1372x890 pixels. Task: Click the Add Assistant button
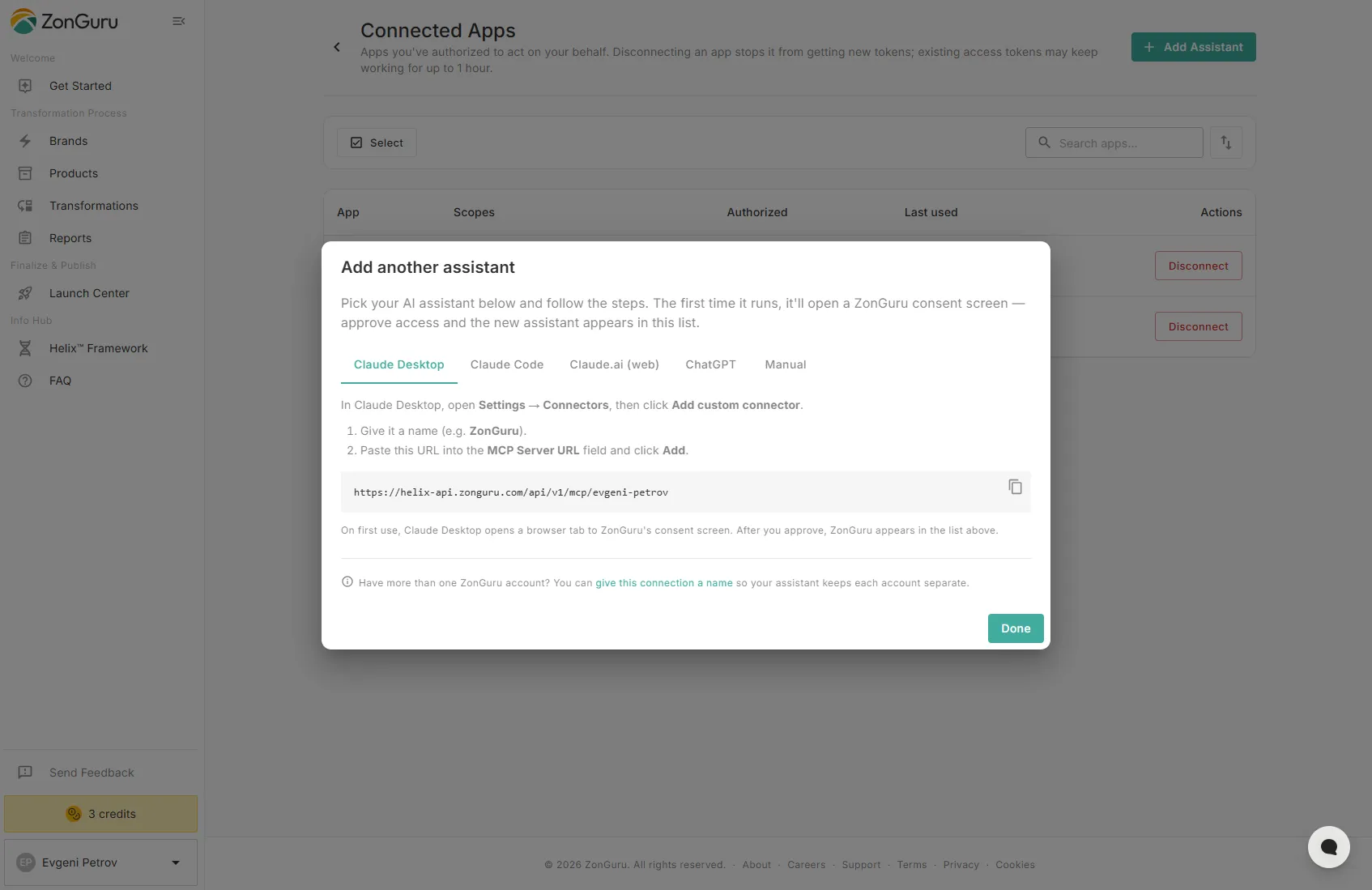click(1193, 47)
